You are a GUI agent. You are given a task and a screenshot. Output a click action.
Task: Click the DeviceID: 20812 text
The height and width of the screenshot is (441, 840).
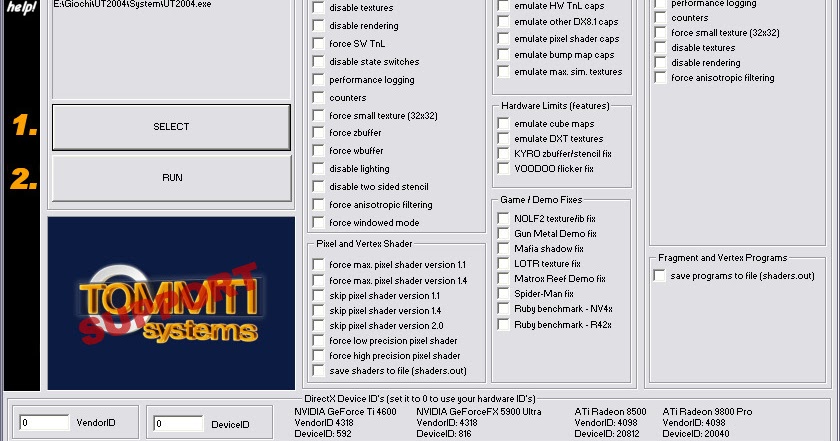click(607, 433)
